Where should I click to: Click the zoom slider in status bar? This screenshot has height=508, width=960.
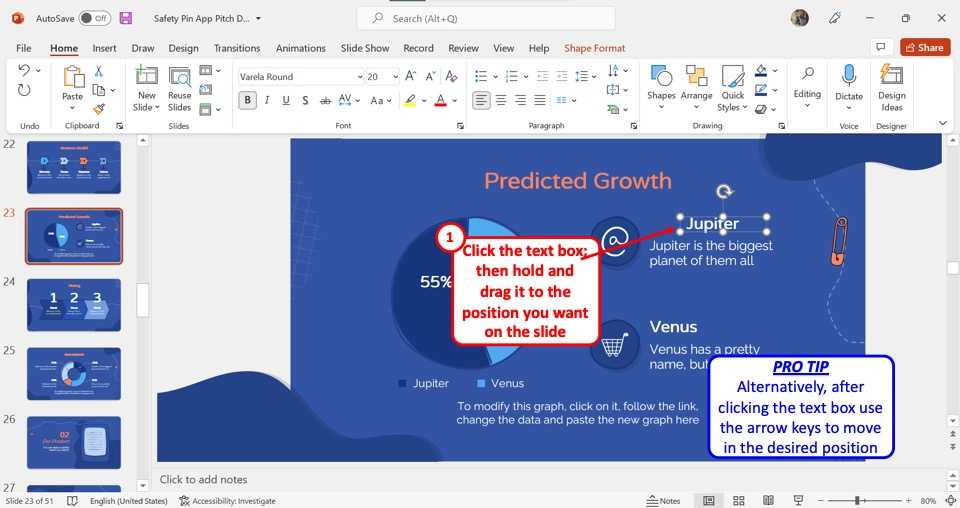(x=857, y=501)
